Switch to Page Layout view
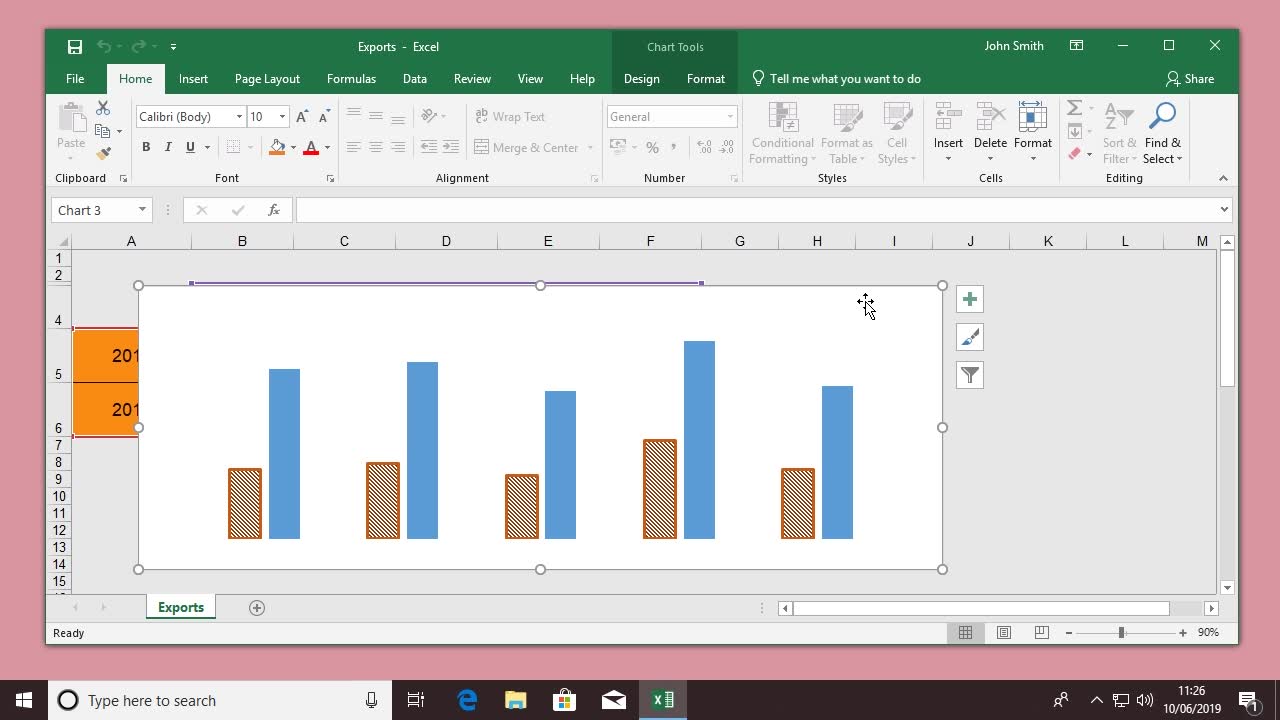The width and height of the screenshot is (1280, 720). 1003,633
